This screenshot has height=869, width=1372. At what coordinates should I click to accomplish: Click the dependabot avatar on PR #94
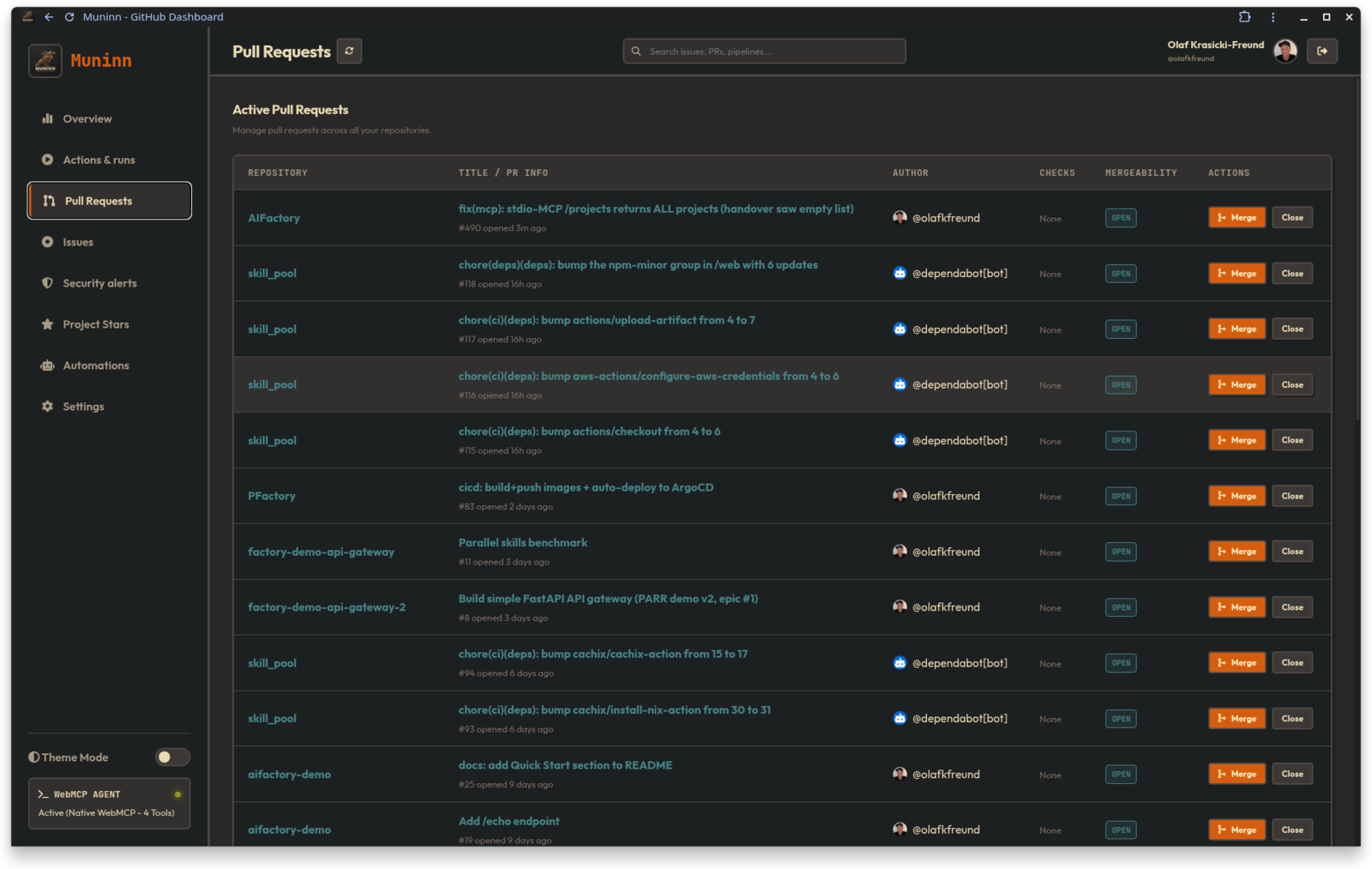900,662
